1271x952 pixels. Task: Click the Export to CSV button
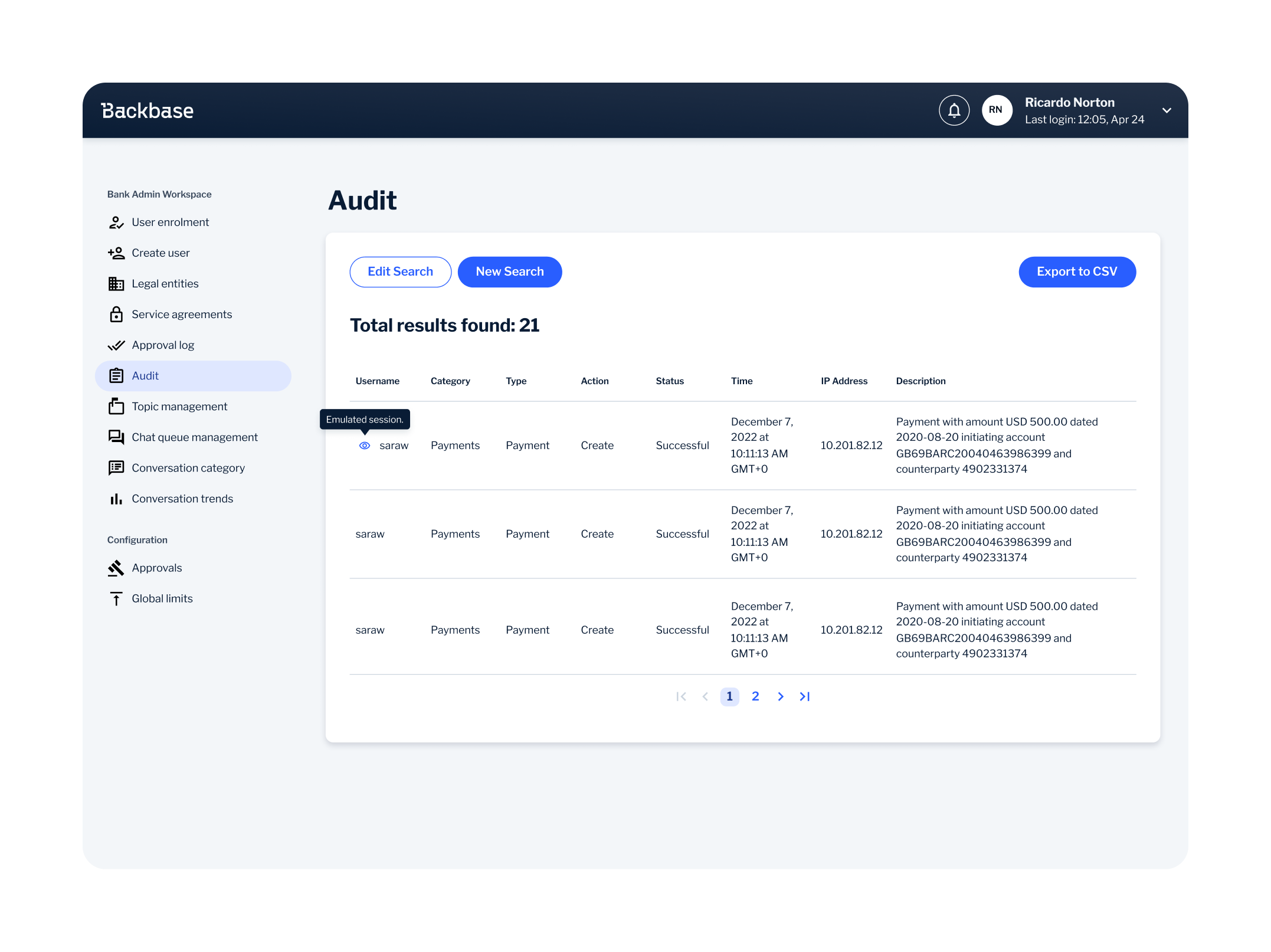point(1078,271)
